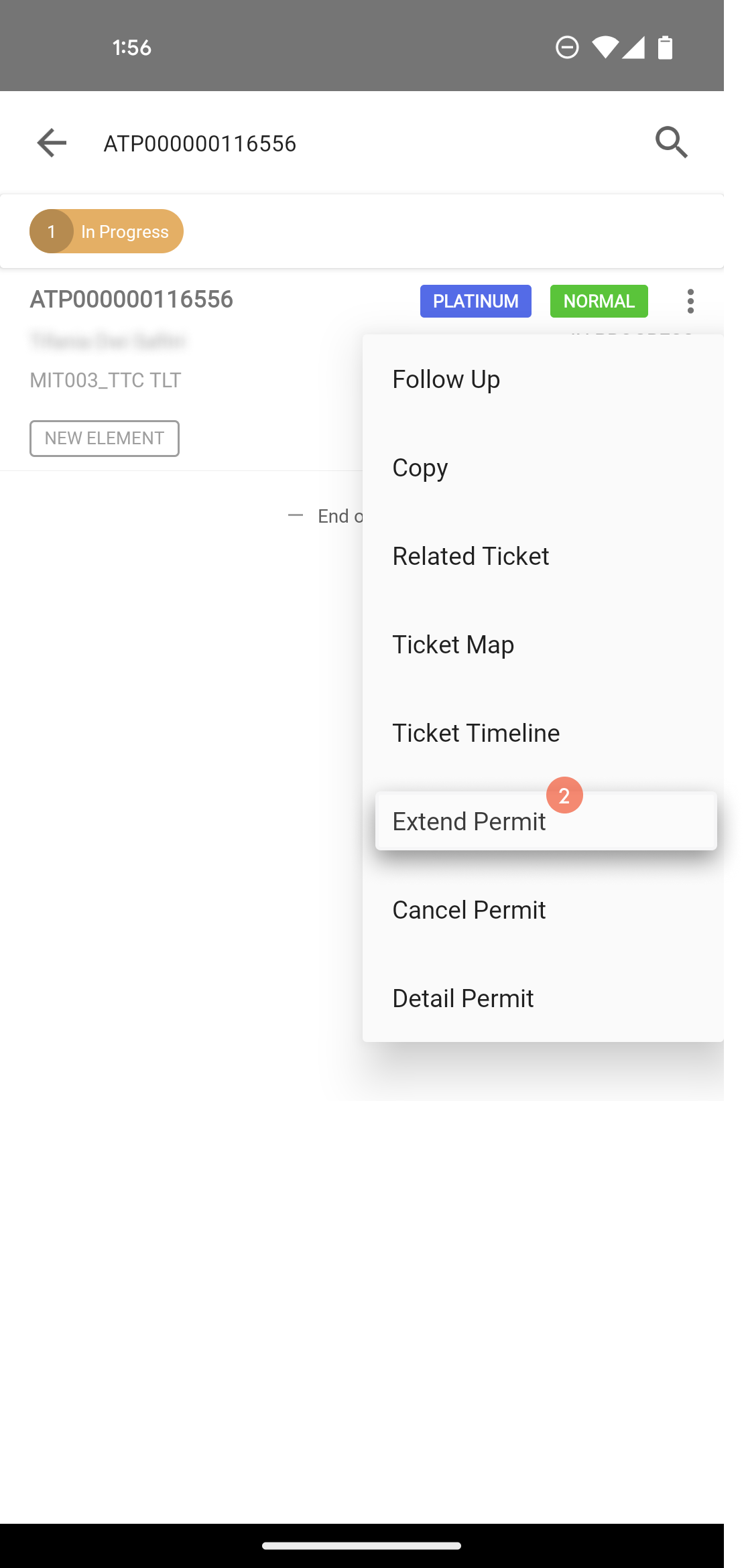Open Related Ticket menu entry
Image resolution: width=744 pixels, height=1568 pixels.
pos(543,556)
